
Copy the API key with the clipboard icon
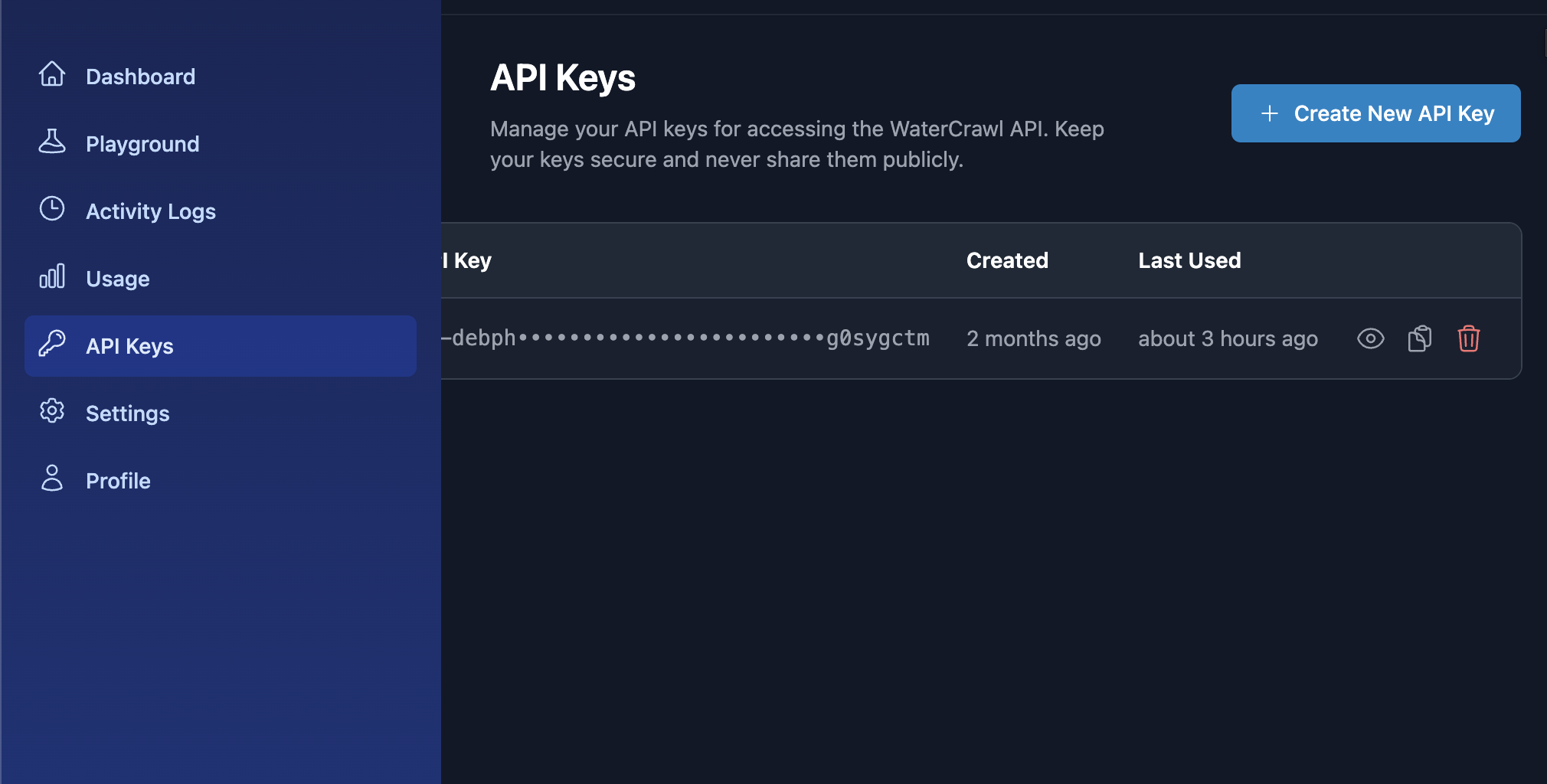tap(1419, 338)
